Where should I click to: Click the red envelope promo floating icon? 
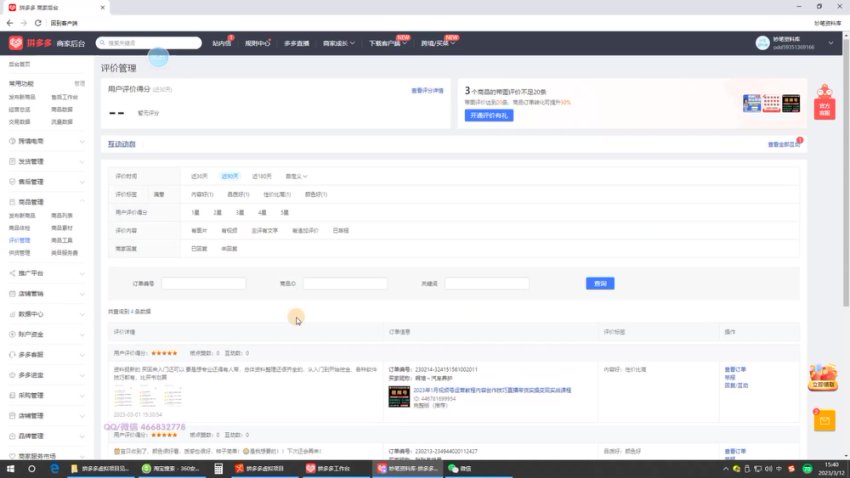[823, 377]
